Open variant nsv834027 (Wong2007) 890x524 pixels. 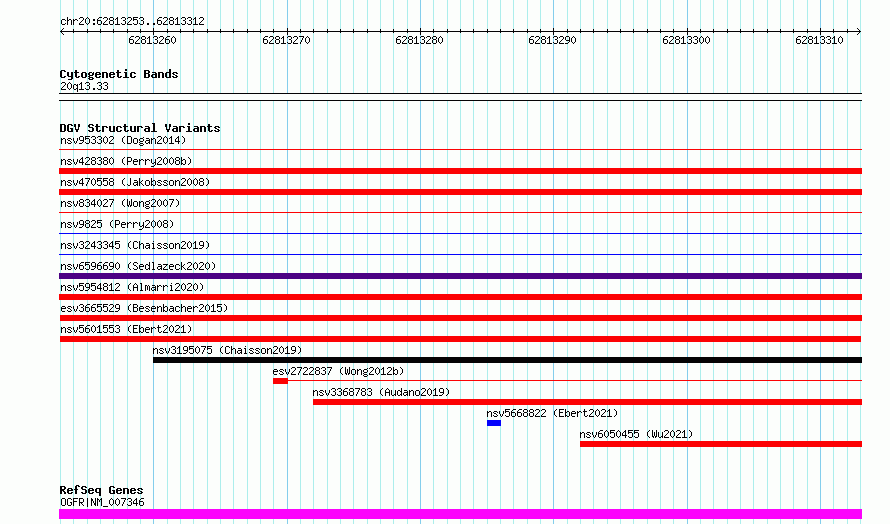(120, 203)
